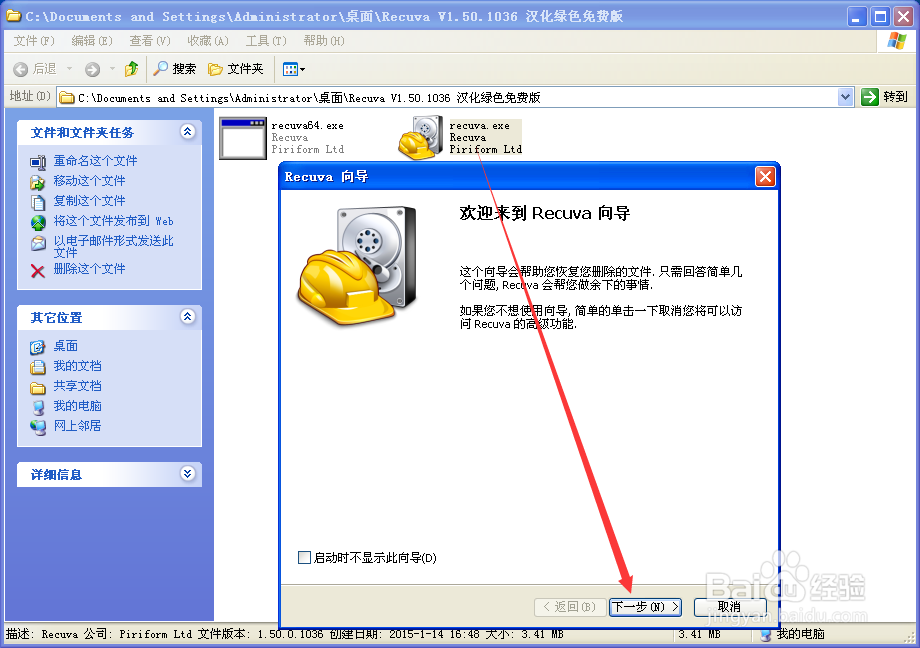The width and height of the screenshot is (920, 648).
Task: Click the disabled Back (返回) wizard button
Action: coord(570,607)
